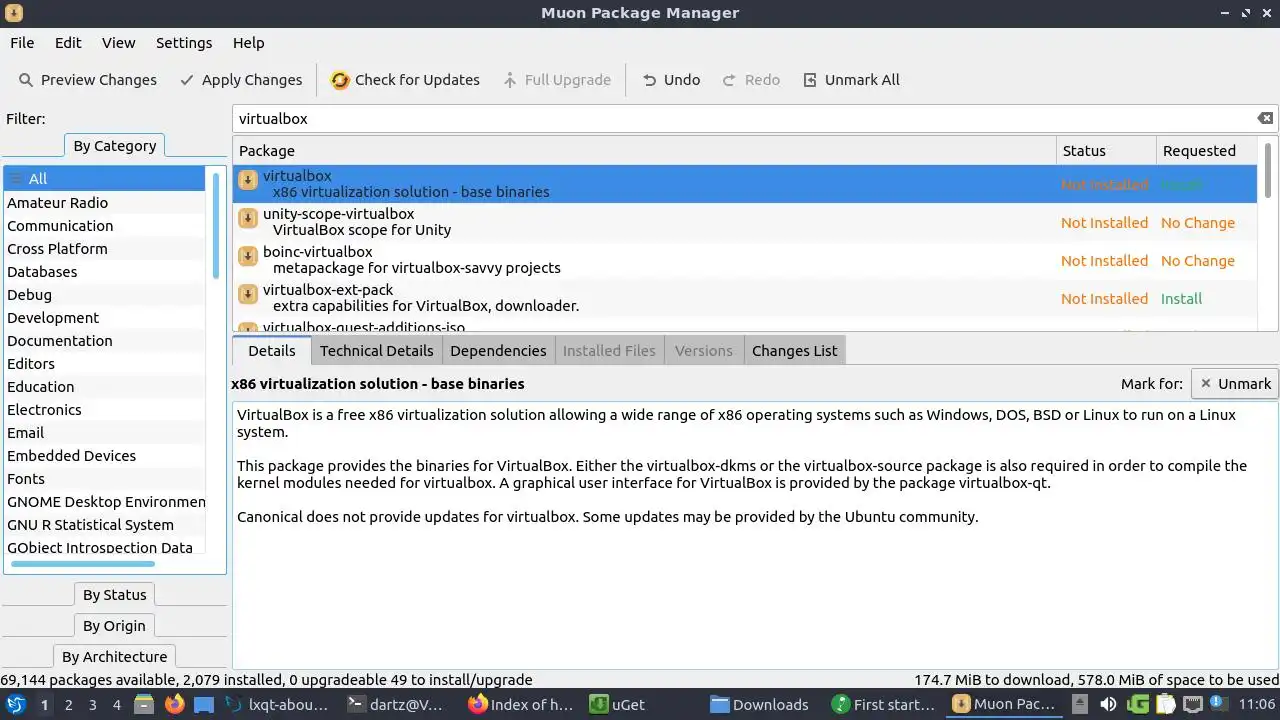Select the unity-scope-virtualbox package name

338,214
